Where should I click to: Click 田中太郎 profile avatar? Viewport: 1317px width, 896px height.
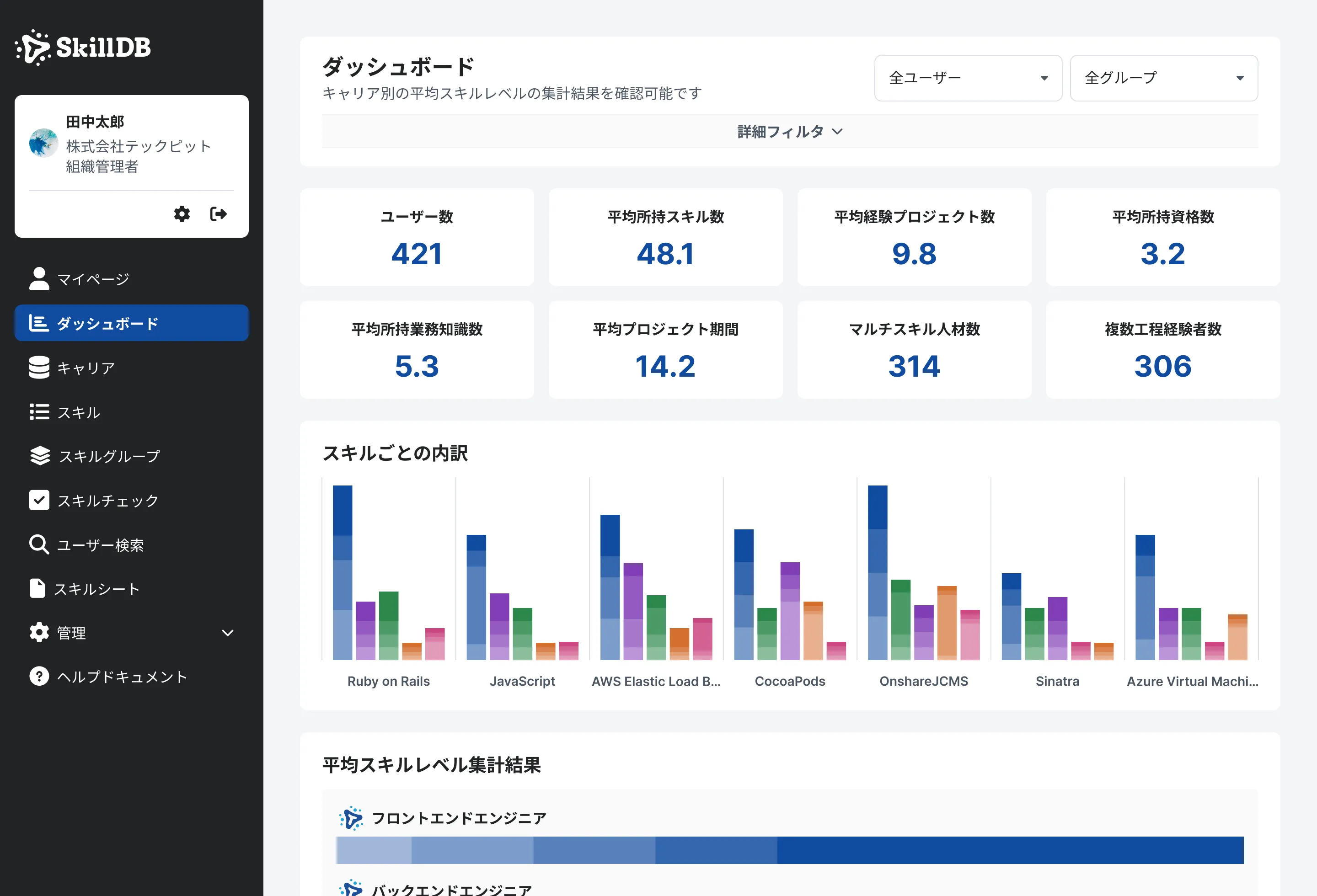click(x=43, y=143)
